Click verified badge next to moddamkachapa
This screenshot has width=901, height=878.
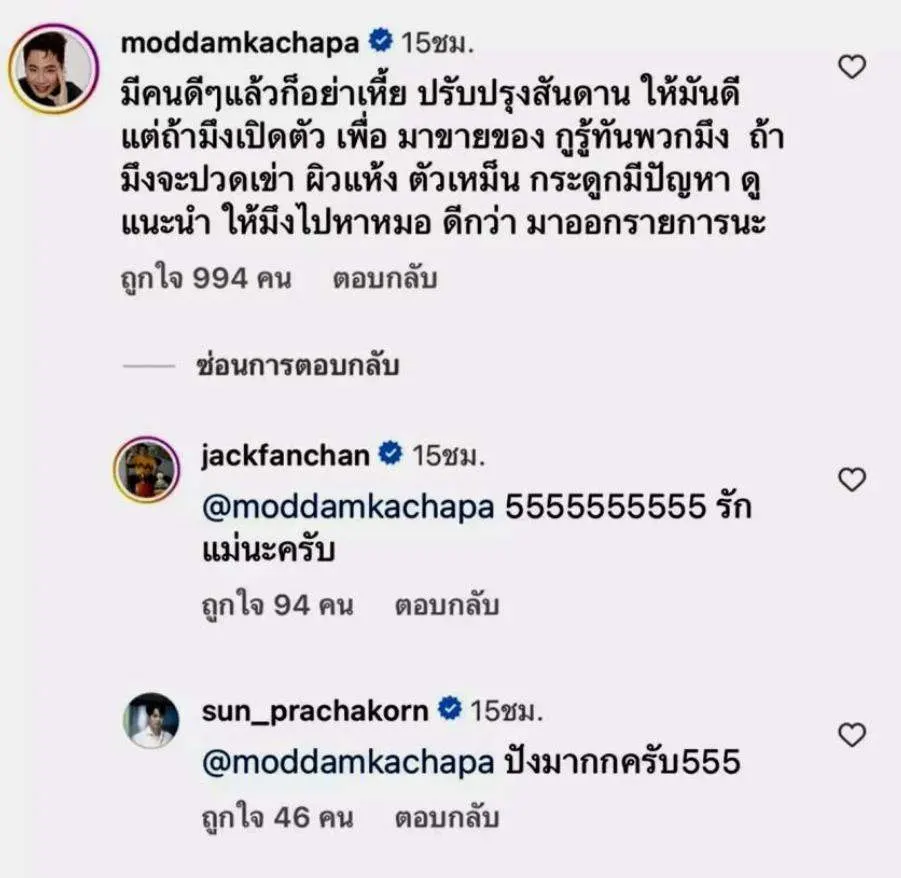point(380,41)
